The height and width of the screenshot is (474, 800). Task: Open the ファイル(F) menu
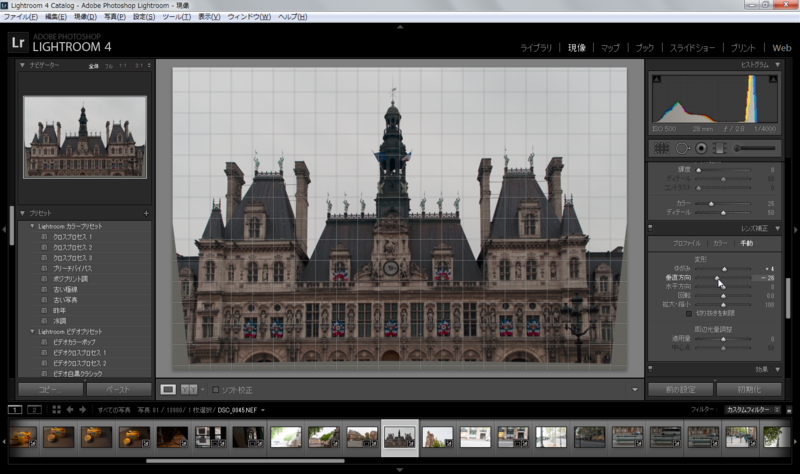click(x=20, y=17)
